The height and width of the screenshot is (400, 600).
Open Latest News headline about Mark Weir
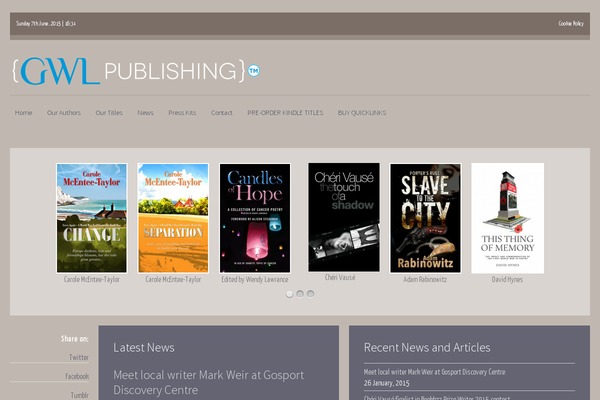point(209,382)
